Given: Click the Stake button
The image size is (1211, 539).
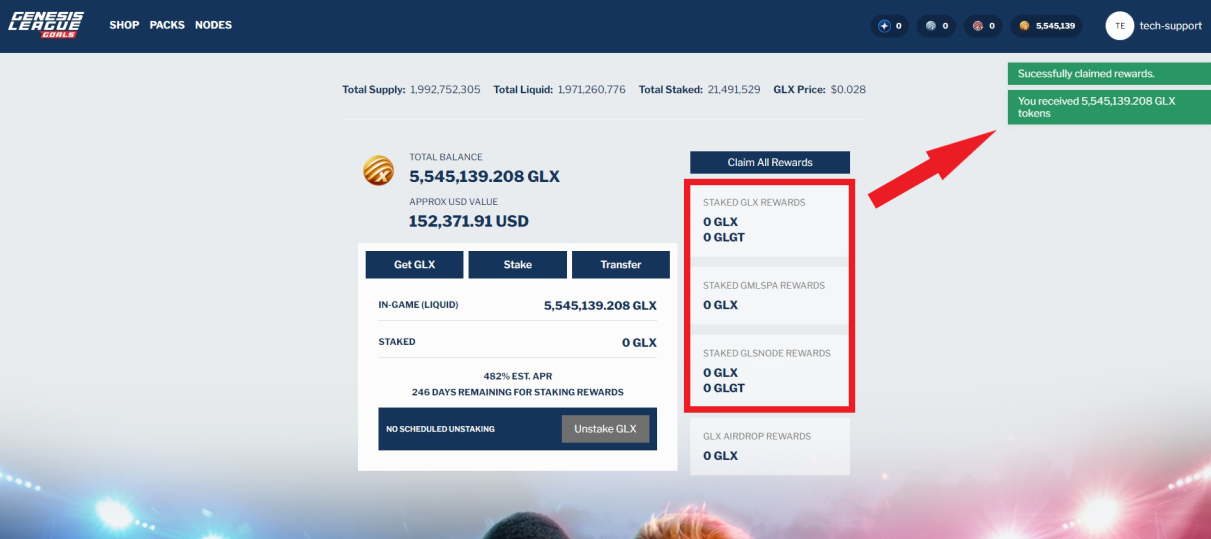Looking at the screenshot, I should tap(518, 265).
